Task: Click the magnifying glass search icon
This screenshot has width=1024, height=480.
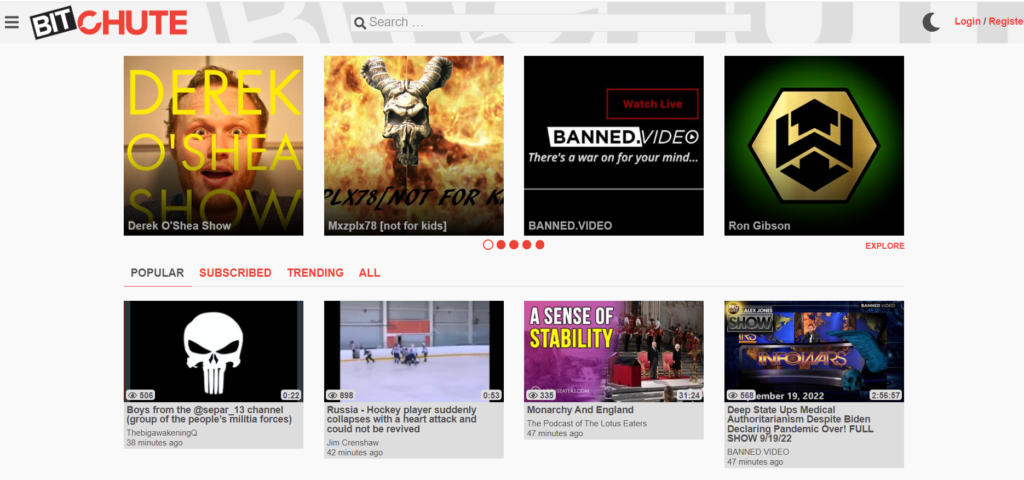Action: coord(359,23)
